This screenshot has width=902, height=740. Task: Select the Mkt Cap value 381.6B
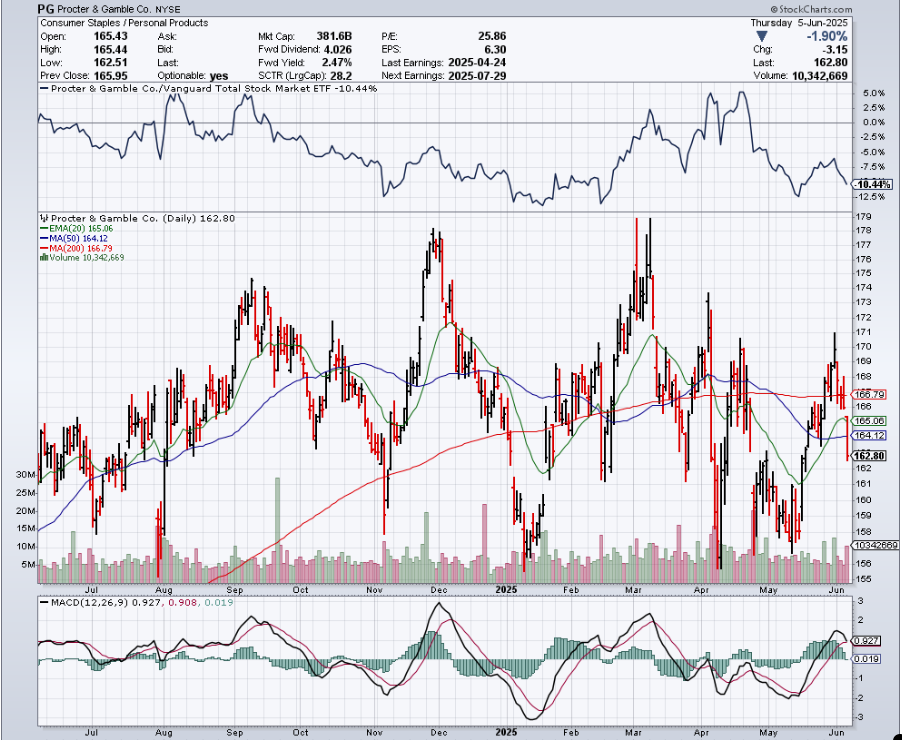coord(334,36)
